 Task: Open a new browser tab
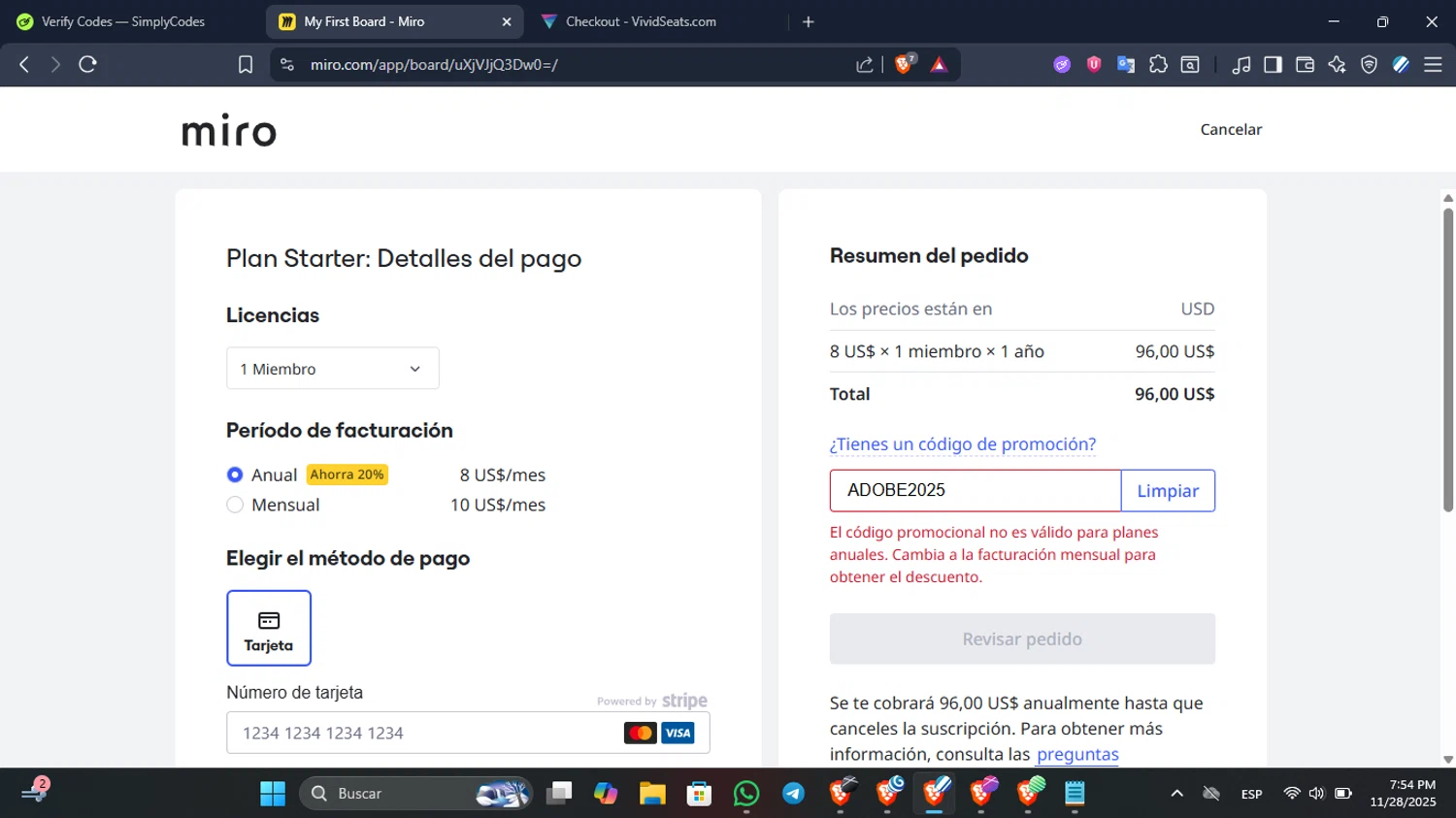point(808,21)
